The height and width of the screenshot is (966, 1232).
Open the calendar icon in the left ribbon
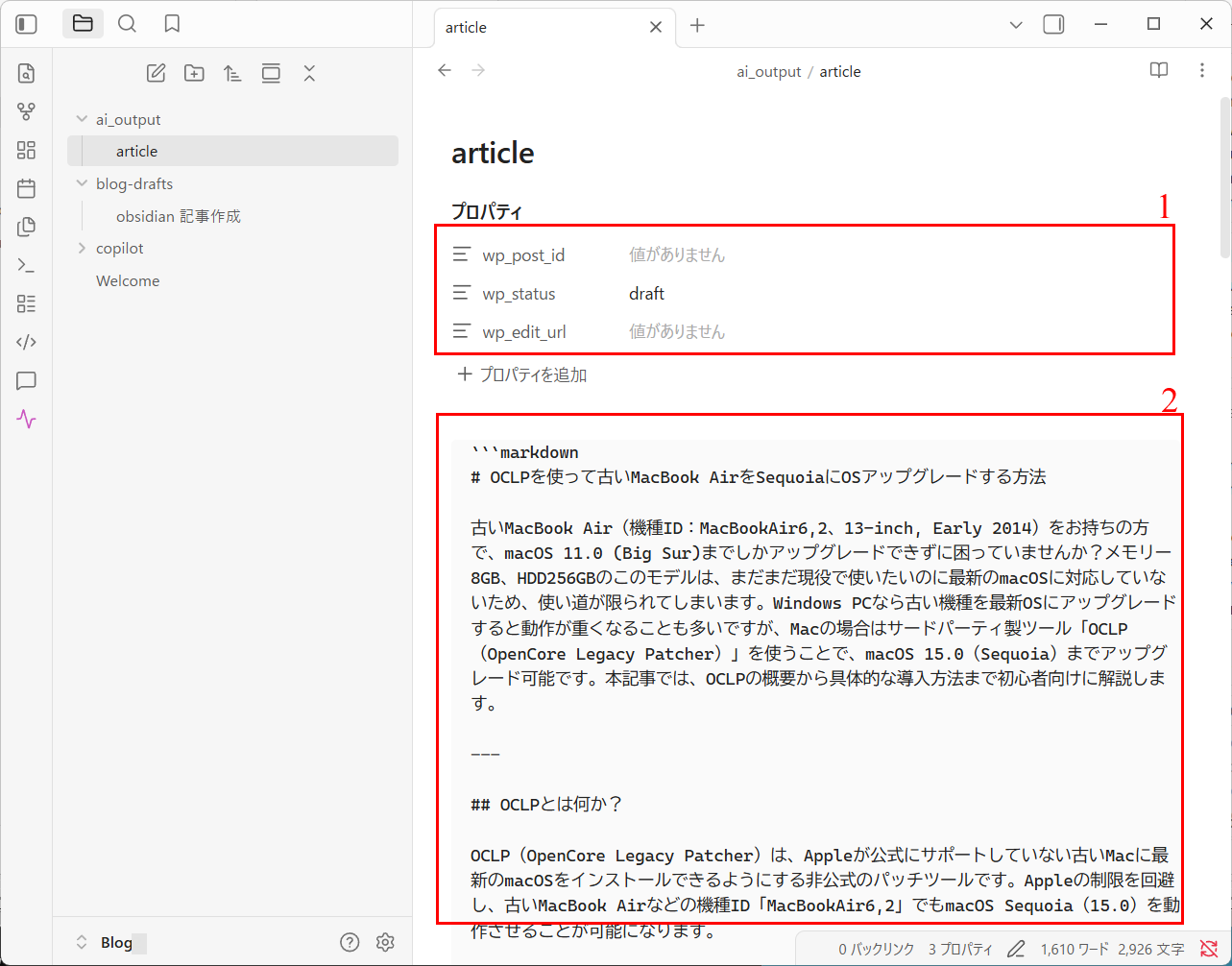coord(26,188)
